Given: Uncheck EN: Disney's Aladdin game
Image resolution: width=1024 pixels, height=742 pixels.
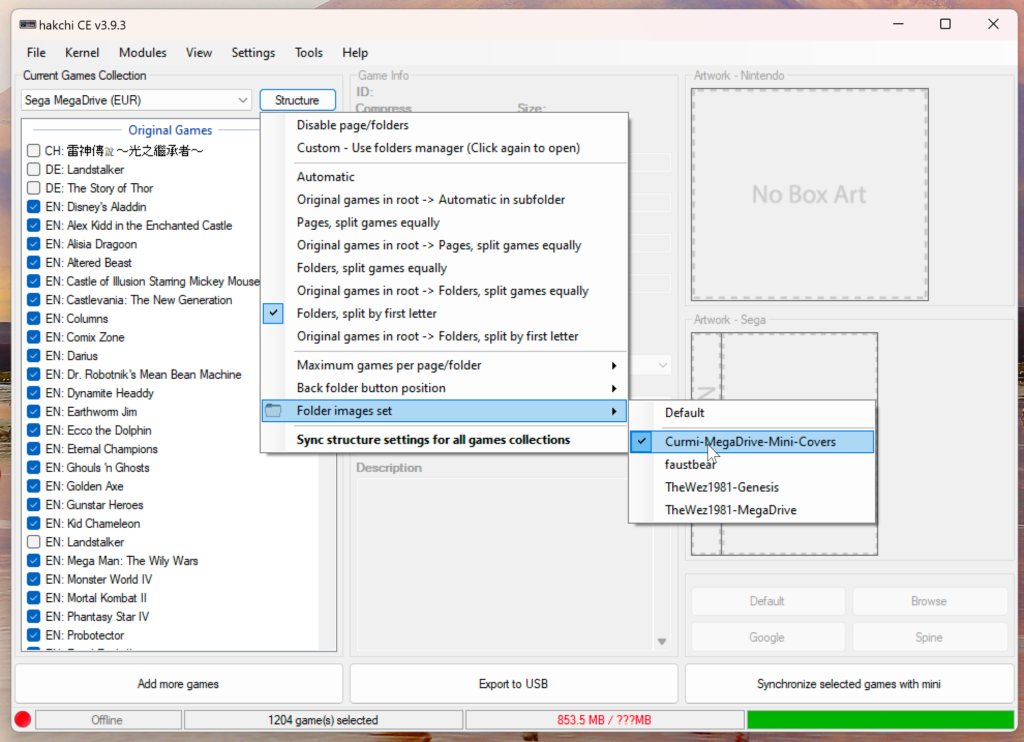Looking at the screenshot, I should pos(34,207).
